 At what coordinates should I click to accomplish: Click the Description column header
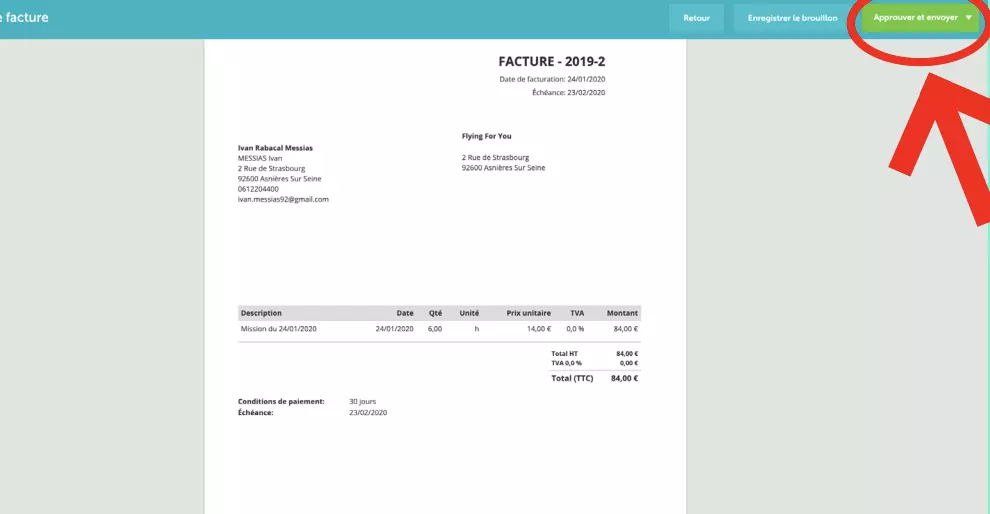[x=261, y=313]
